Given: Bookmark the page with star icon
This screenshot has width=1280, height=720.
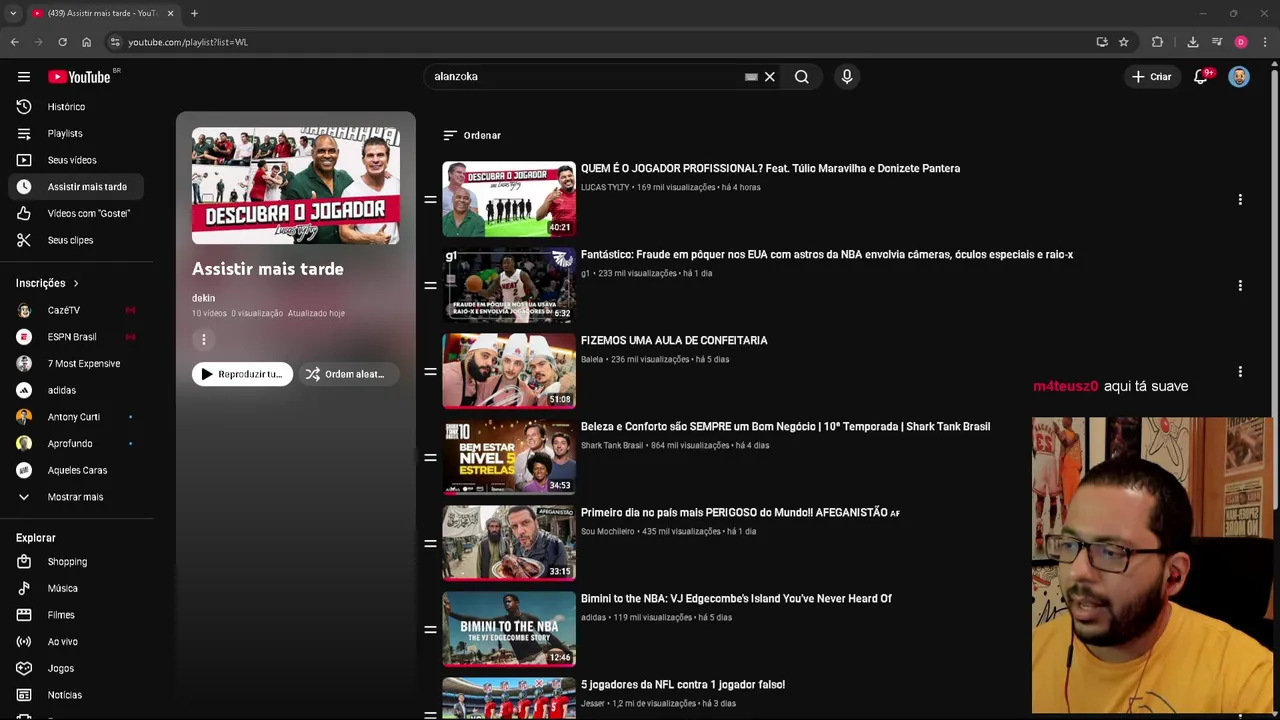Looking at the screenshot, I should click(x=1124, y=42).
